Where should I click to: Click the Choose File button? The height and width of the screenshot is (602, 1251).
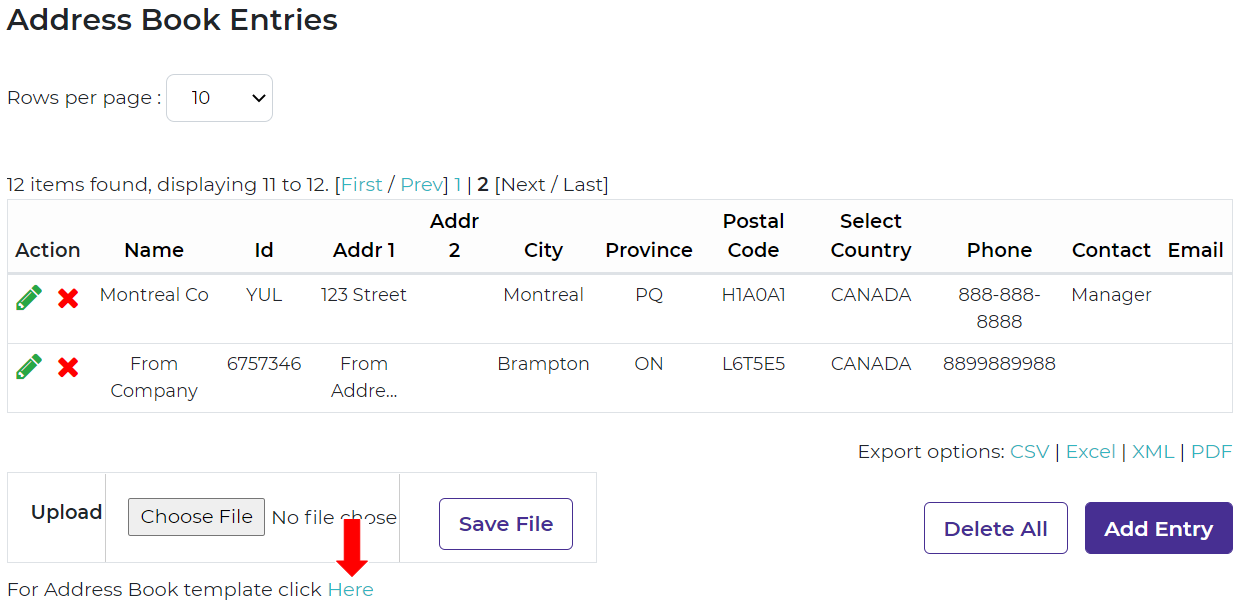point(196,517)
